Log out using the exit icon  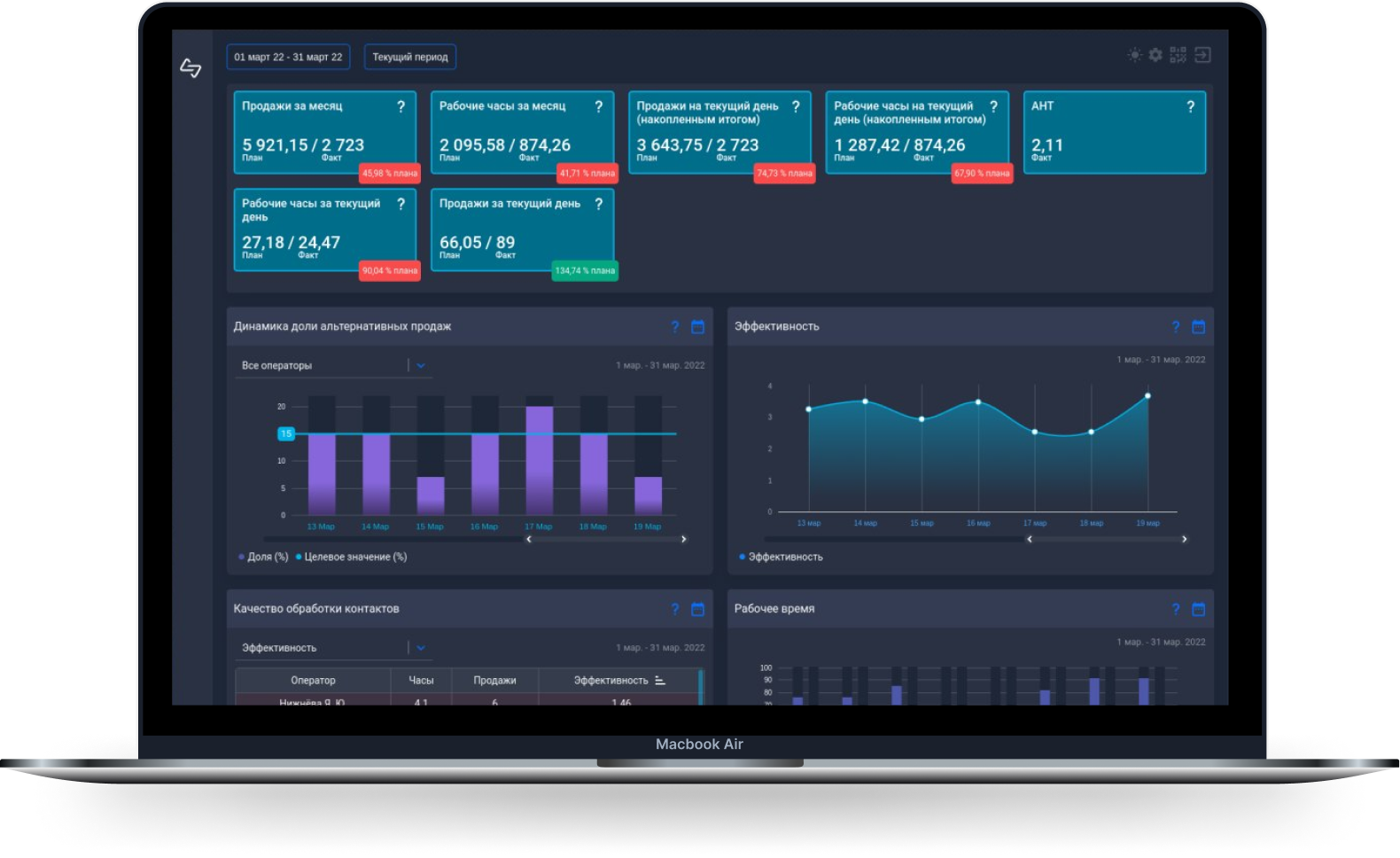(1202, 55)
